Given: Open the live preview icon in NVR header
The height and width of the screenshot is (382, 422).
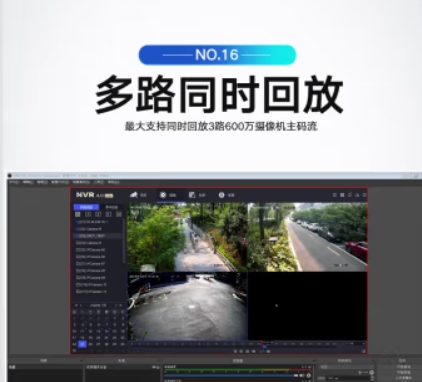Looking at the screenshot, I should click(x=134, y=195).
